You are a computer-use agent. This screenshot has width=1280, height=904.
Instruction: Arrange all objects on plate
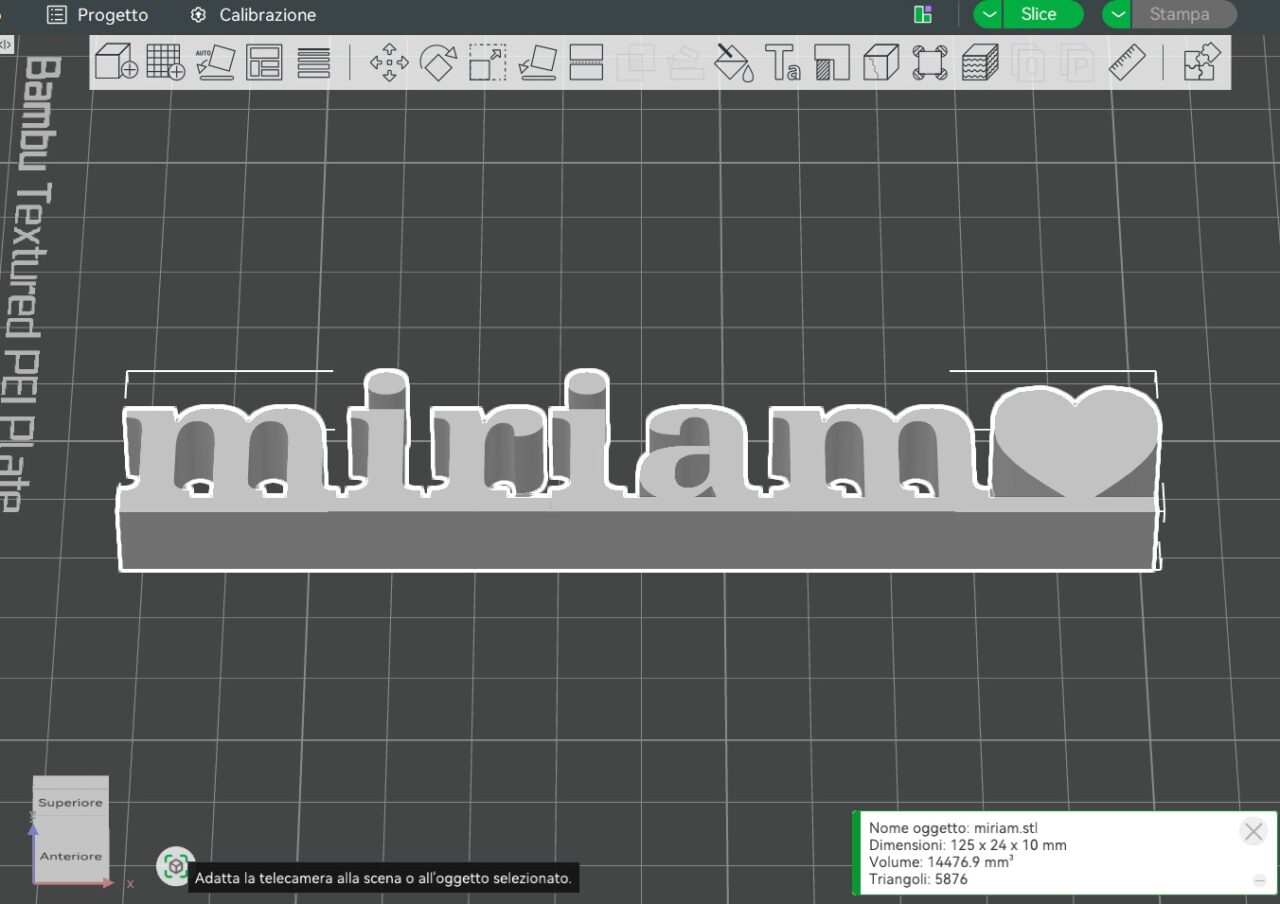[x=264, y=62]
